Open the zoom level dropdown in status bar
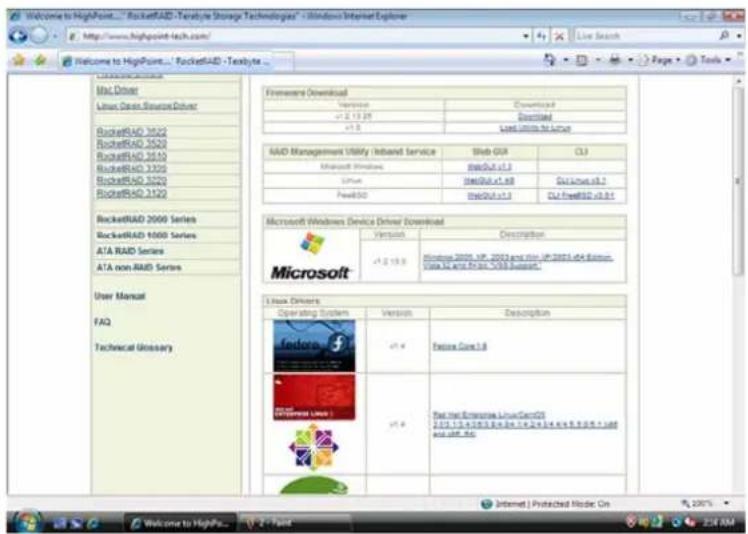 [x=726, y=503]
